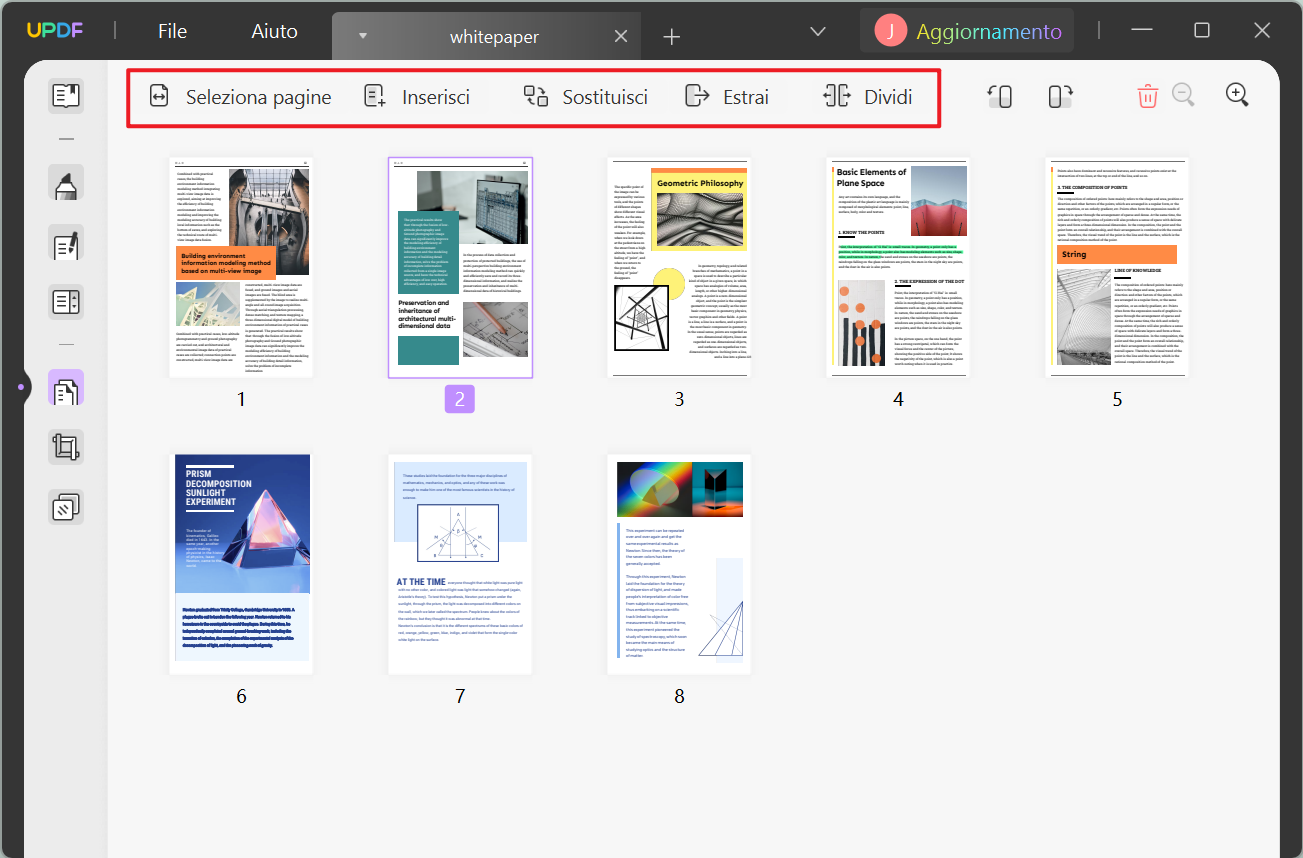The width and height of the screenshot is (1303, 858).
Task: Rotate page counterclockwise icon
Action: coord(999,96)
